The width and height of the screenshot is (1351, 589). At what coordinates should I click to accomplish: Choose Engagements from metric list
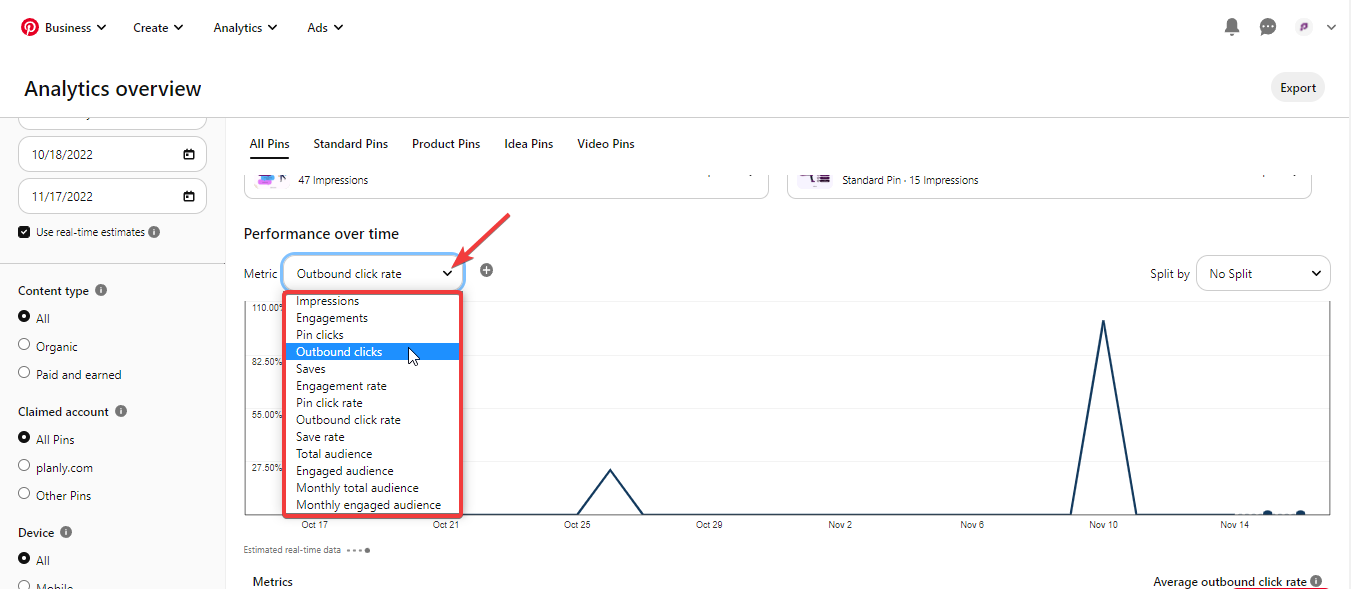372,318
